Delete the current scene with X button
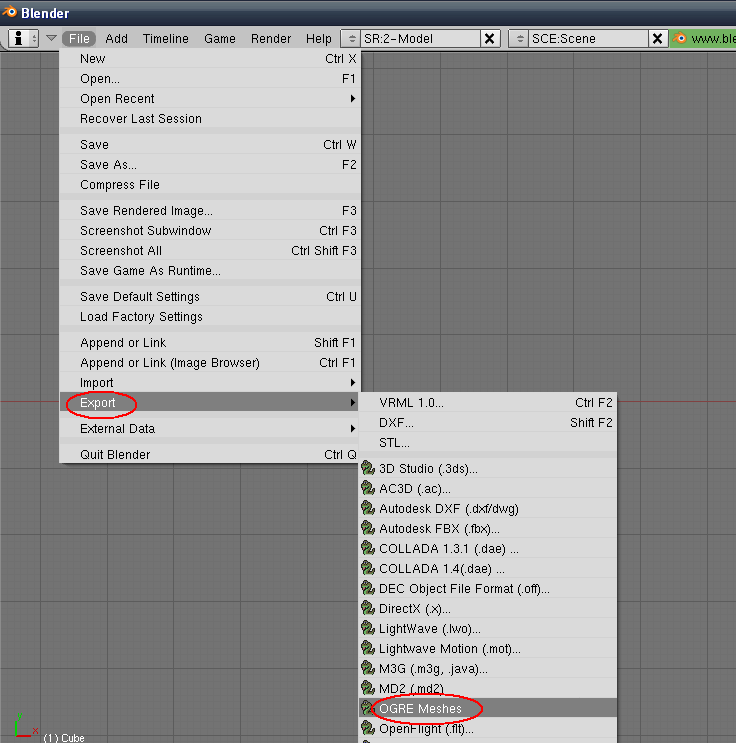The height and width of the screenshot is (743, 736). point(657,38)
